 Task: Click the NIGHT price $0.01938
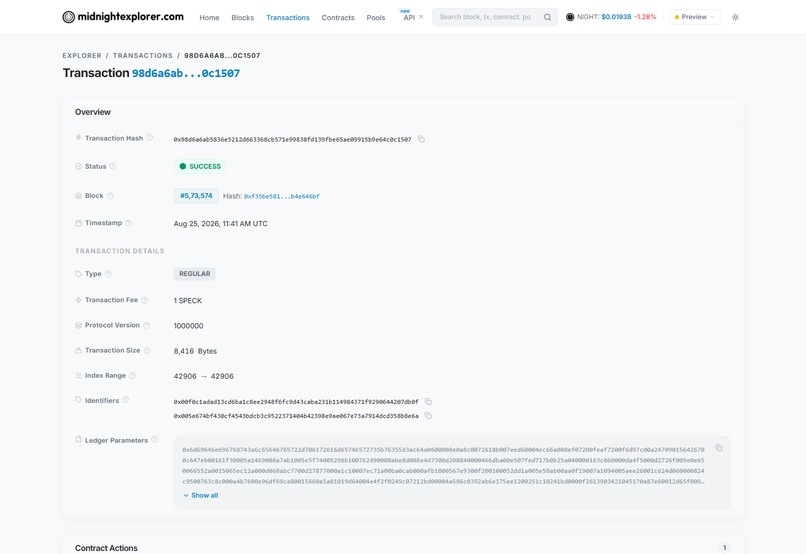[x=616, y=17]
